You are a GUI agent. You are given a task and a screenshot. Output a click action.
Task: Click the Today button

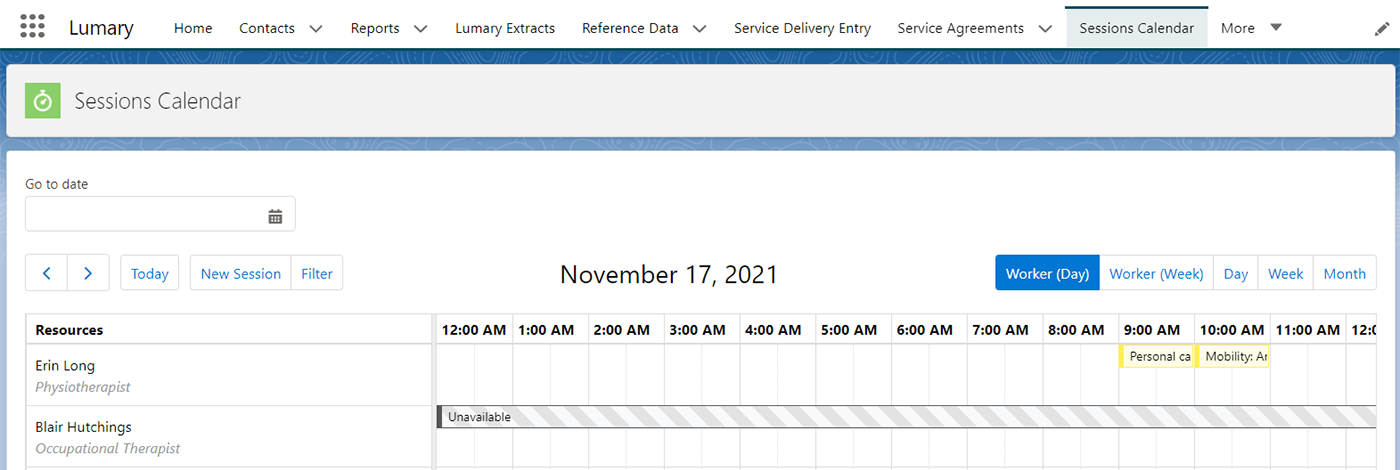(150, 273)
